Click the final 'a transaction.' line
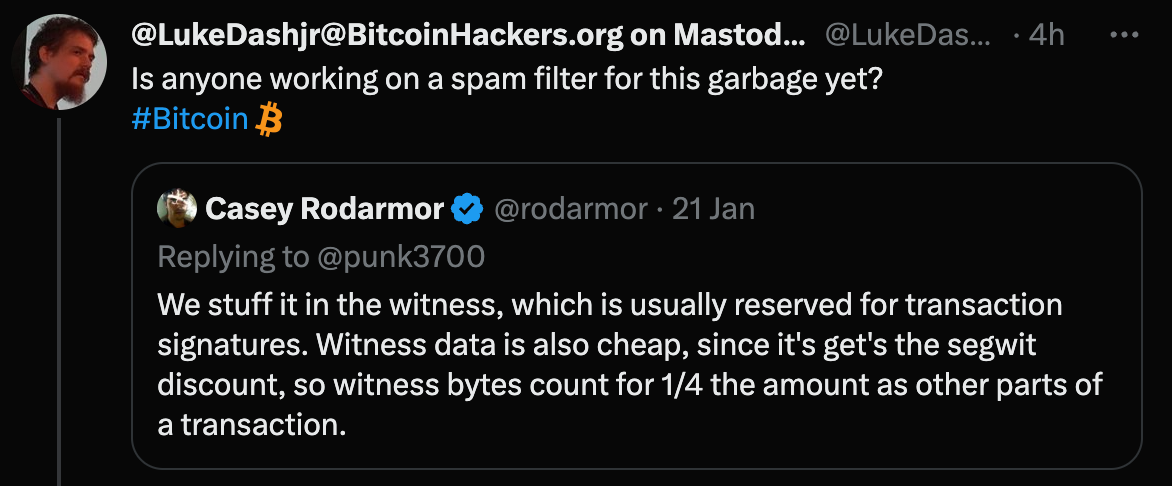The image size is (1172, 486). click(253, 425)
